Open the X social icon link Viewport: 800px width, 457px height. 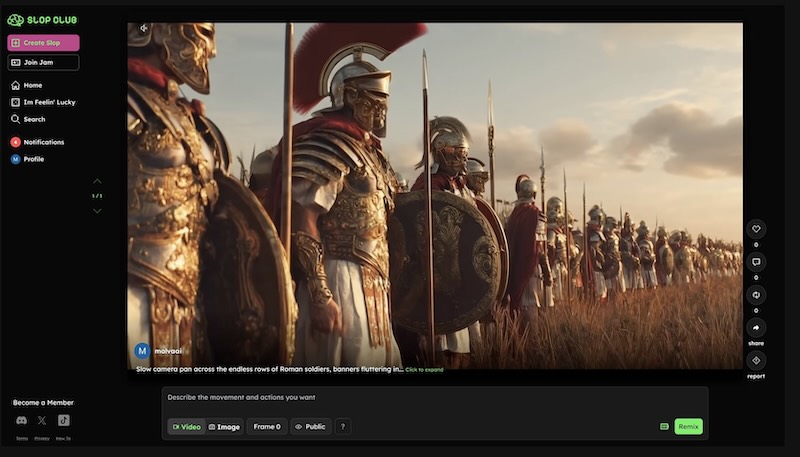tap(42, 420)
